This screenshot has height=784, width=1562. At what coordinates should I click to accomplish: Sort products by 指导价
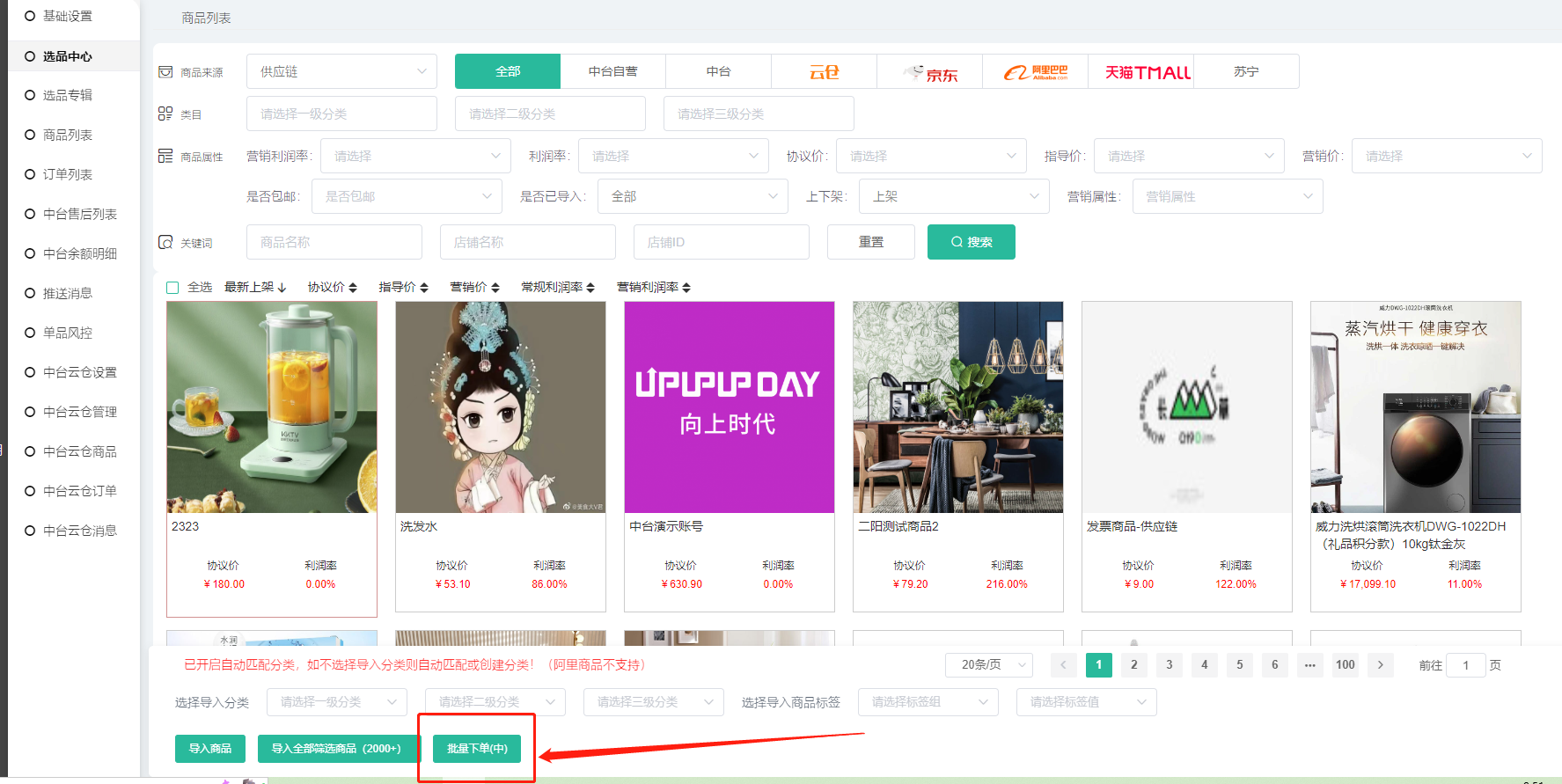click(404, 288)
